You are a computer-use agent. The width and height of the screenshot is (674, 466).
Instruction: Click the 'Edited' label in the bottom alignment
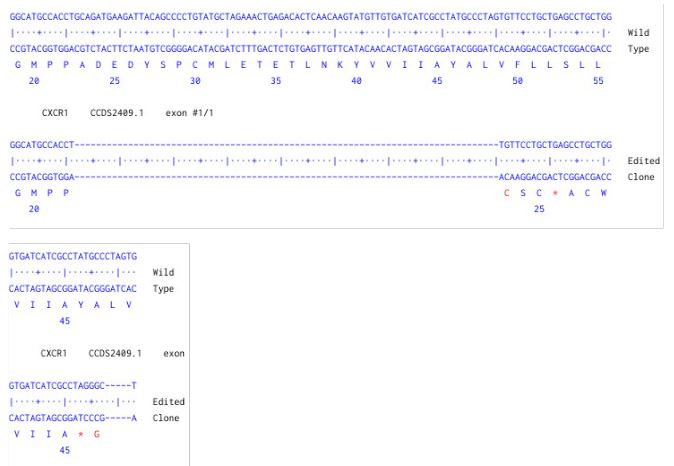168,402
